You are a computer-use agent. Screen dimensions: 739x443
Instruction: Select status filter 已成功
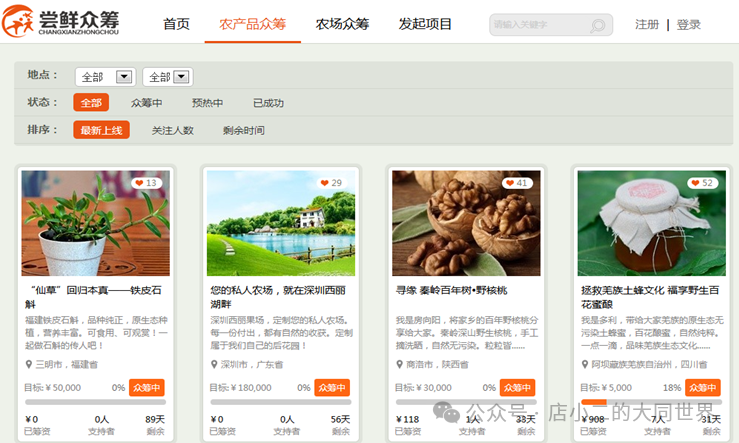(x=268, y=103)
